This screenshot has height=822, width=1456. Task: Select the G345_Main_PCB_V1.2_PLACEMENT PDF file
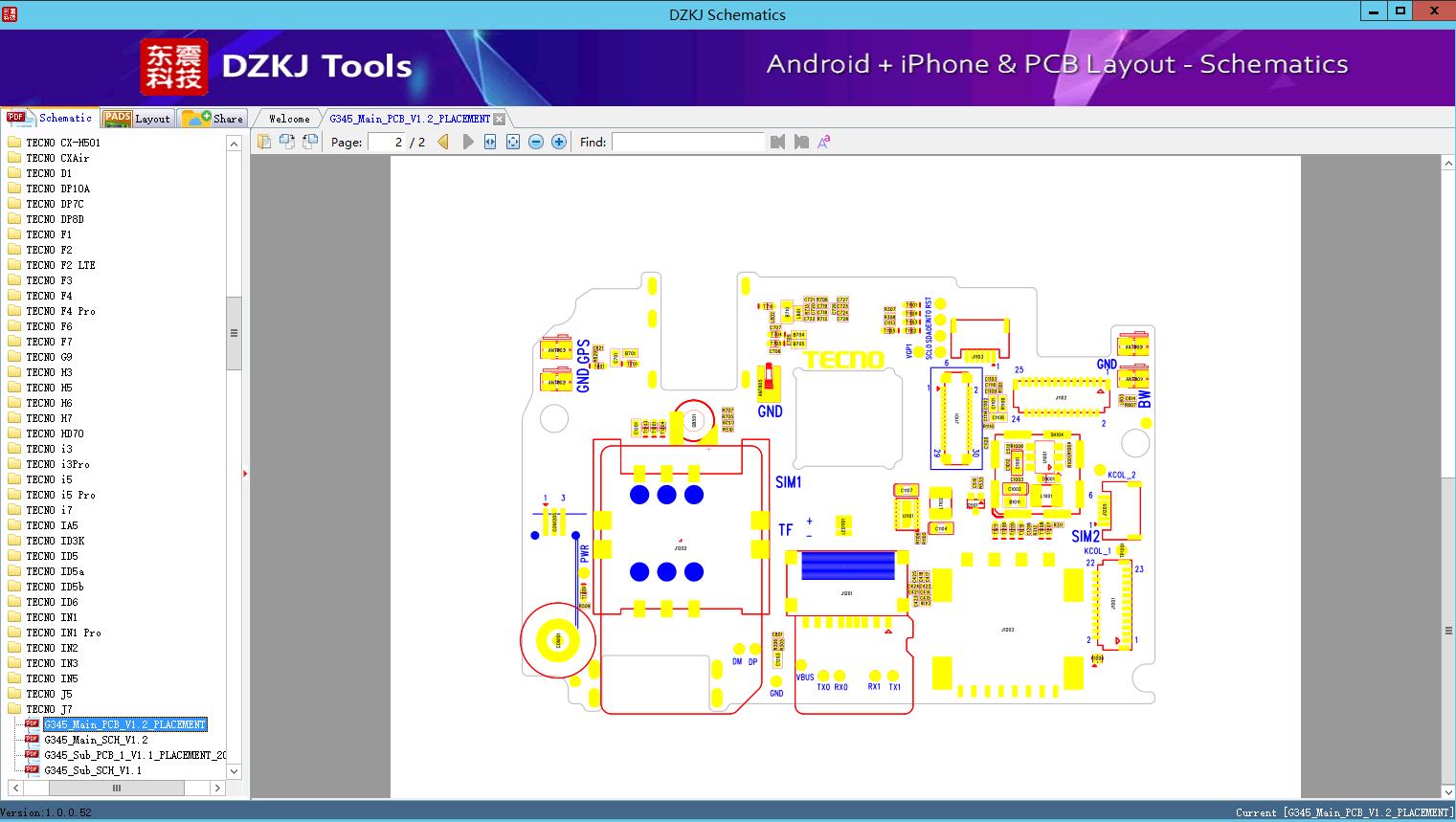tap(124, 724)
